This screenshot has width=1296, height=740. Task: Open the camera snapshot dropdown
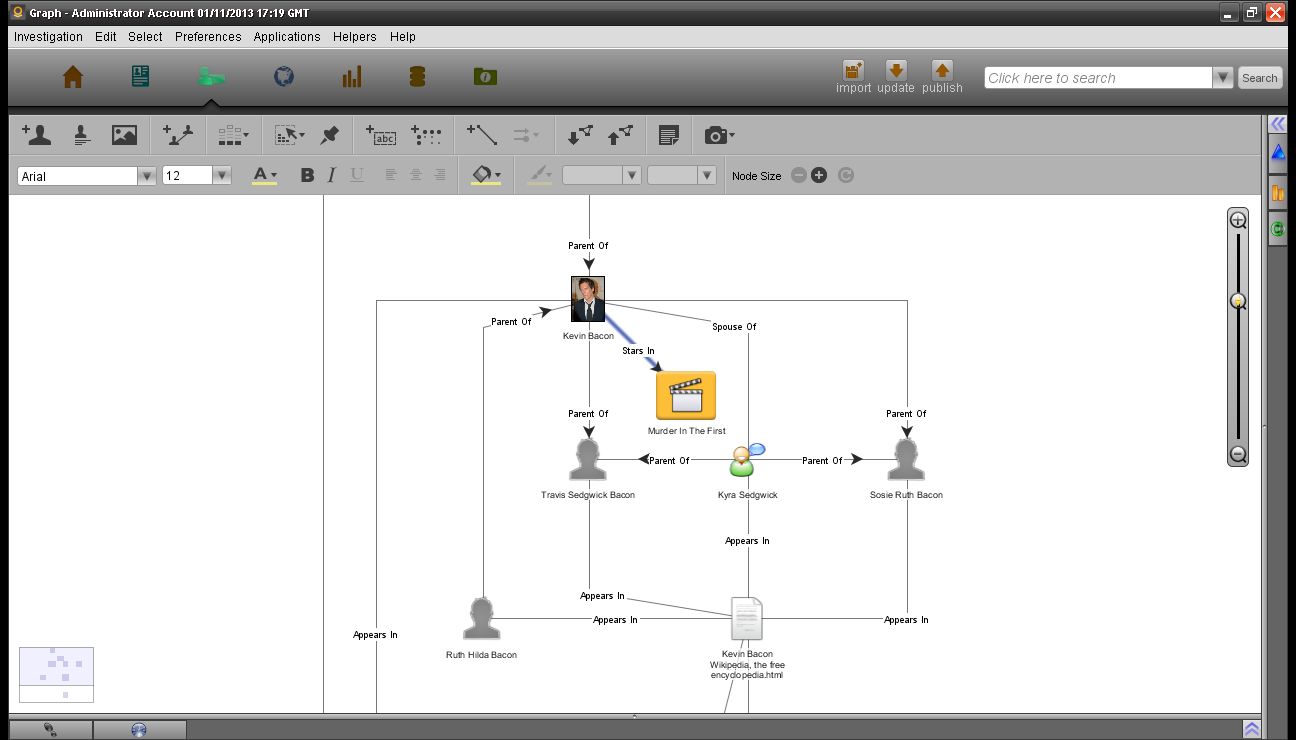(x=719, y=134)
